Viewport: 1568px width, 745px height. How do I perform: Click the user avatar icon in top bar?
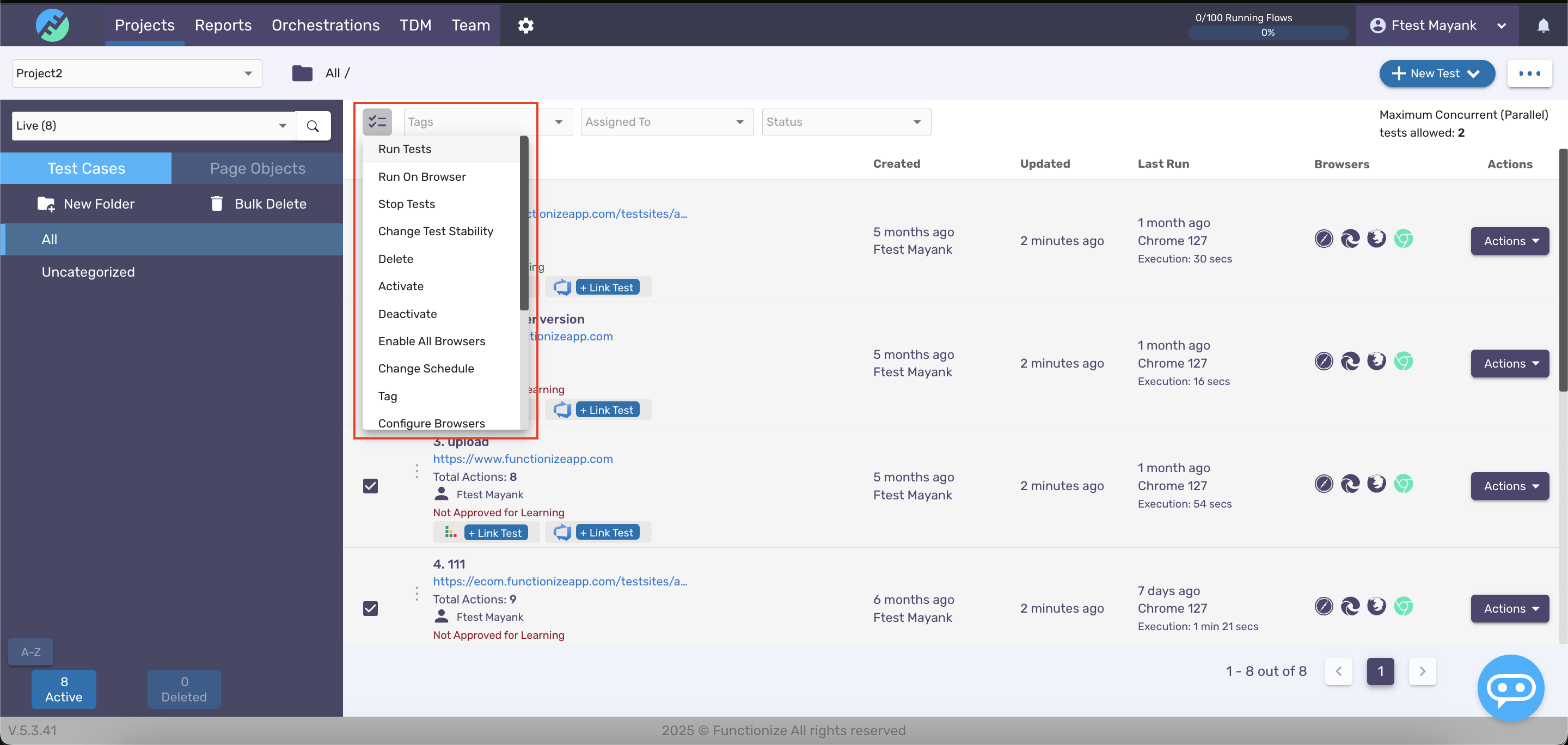click(1377, 25)
